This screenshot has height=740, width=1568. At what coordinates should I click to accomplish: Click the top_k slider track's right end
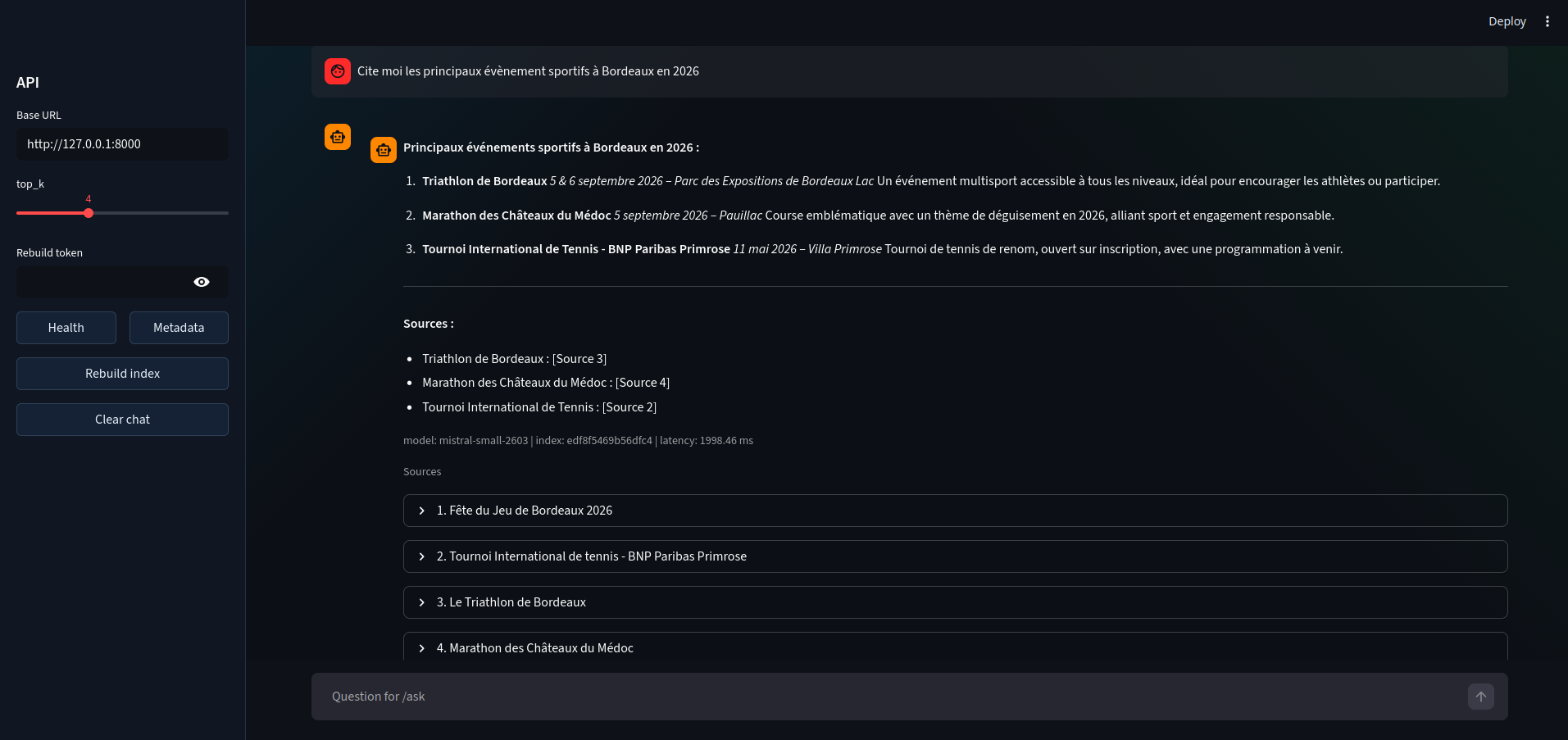point(227,213)
